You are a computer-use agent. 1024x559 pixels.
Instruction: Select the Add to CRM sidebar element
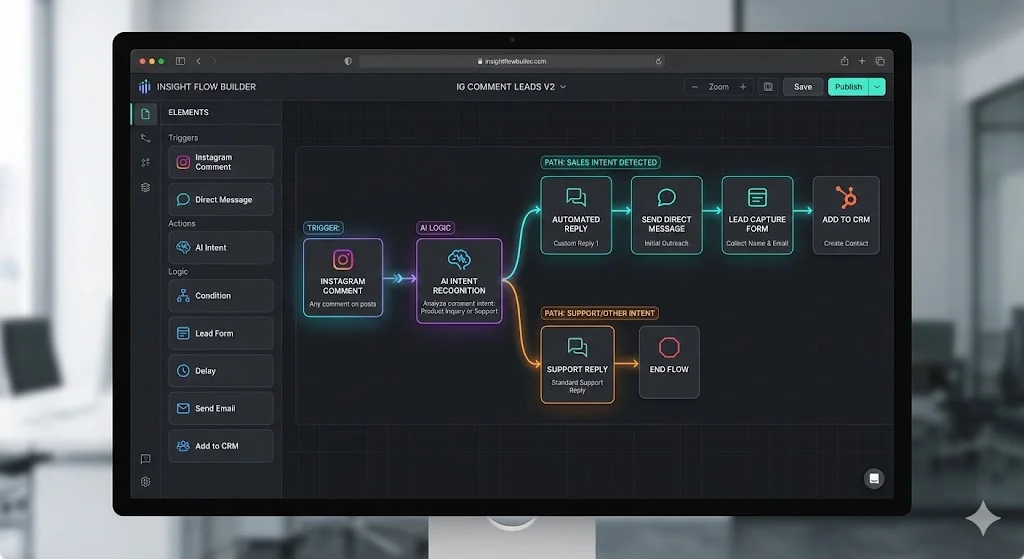(221, 446)
